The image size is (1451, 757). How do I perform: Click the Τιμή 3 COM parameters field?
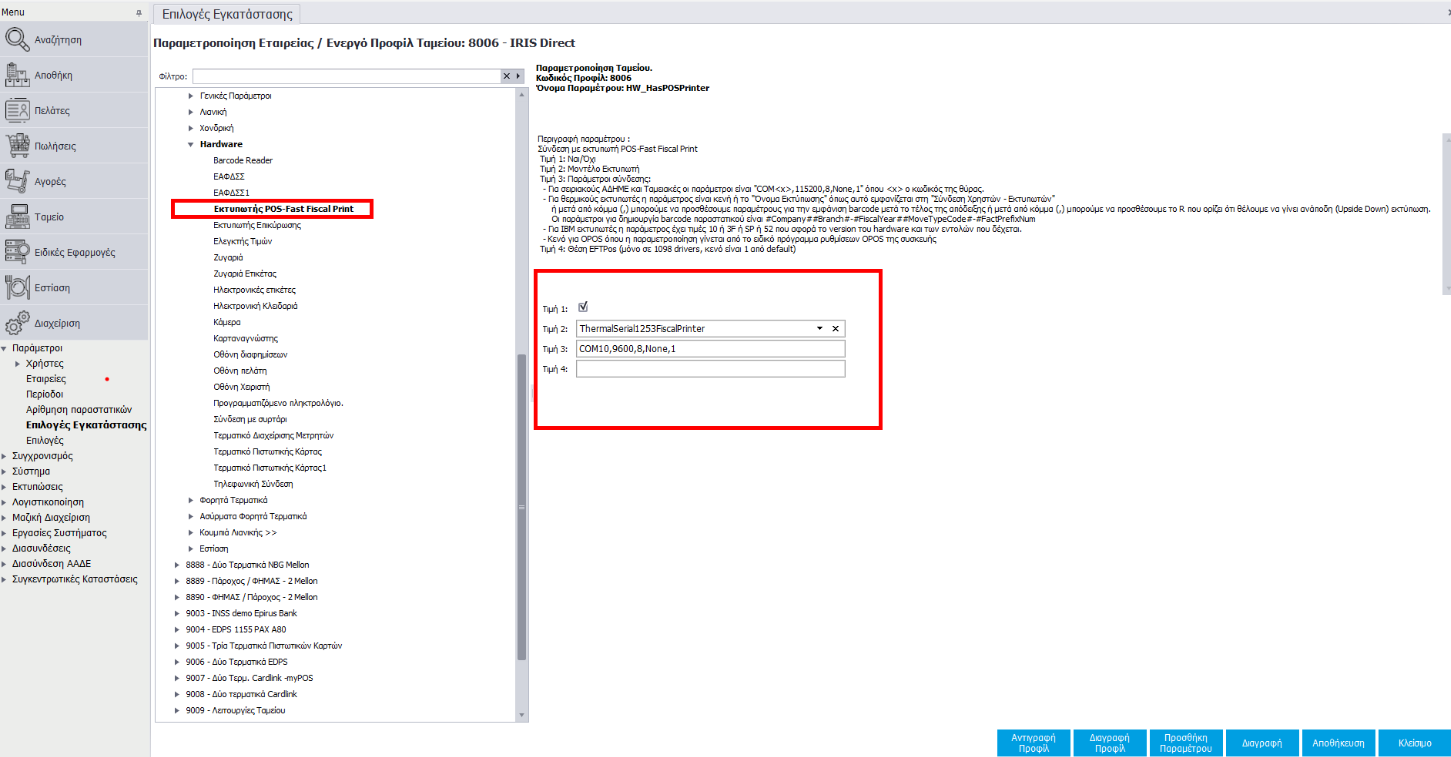[x=710, y=349]
